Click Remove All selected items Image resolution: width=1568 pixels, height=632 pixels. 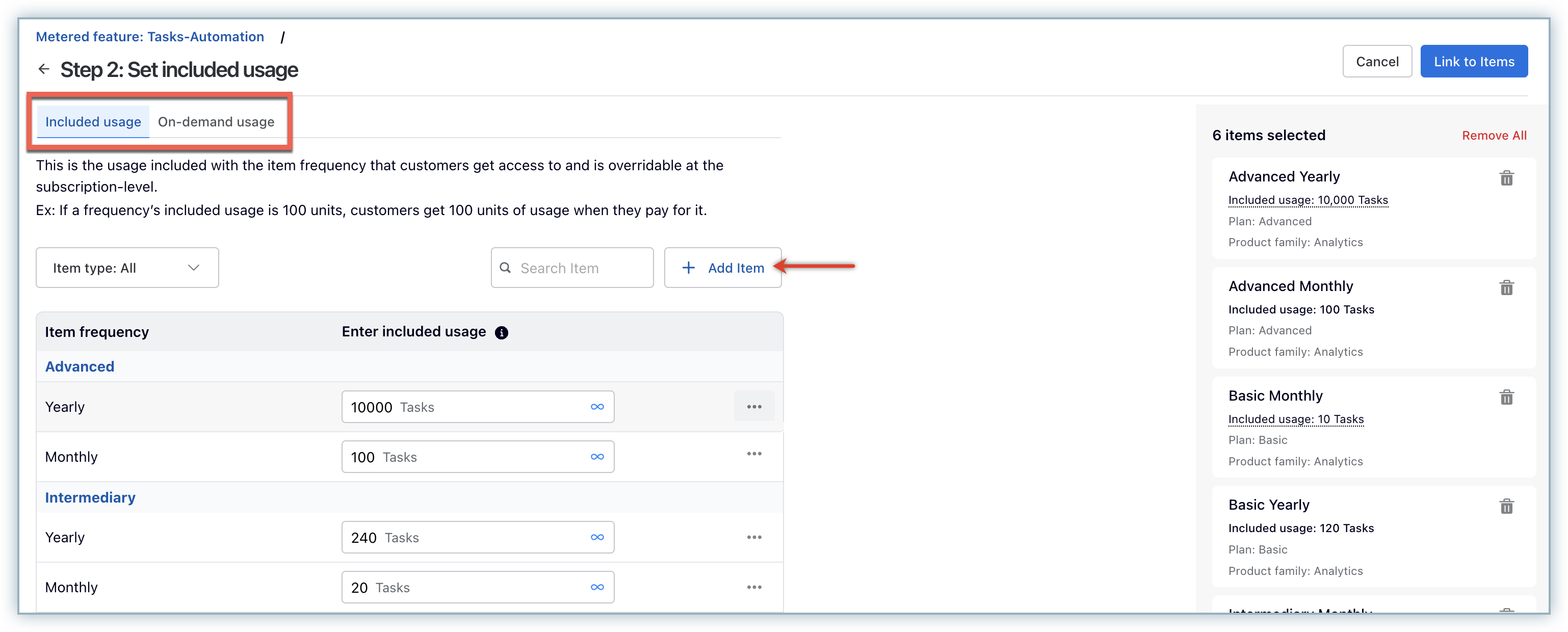(1494, 135)
